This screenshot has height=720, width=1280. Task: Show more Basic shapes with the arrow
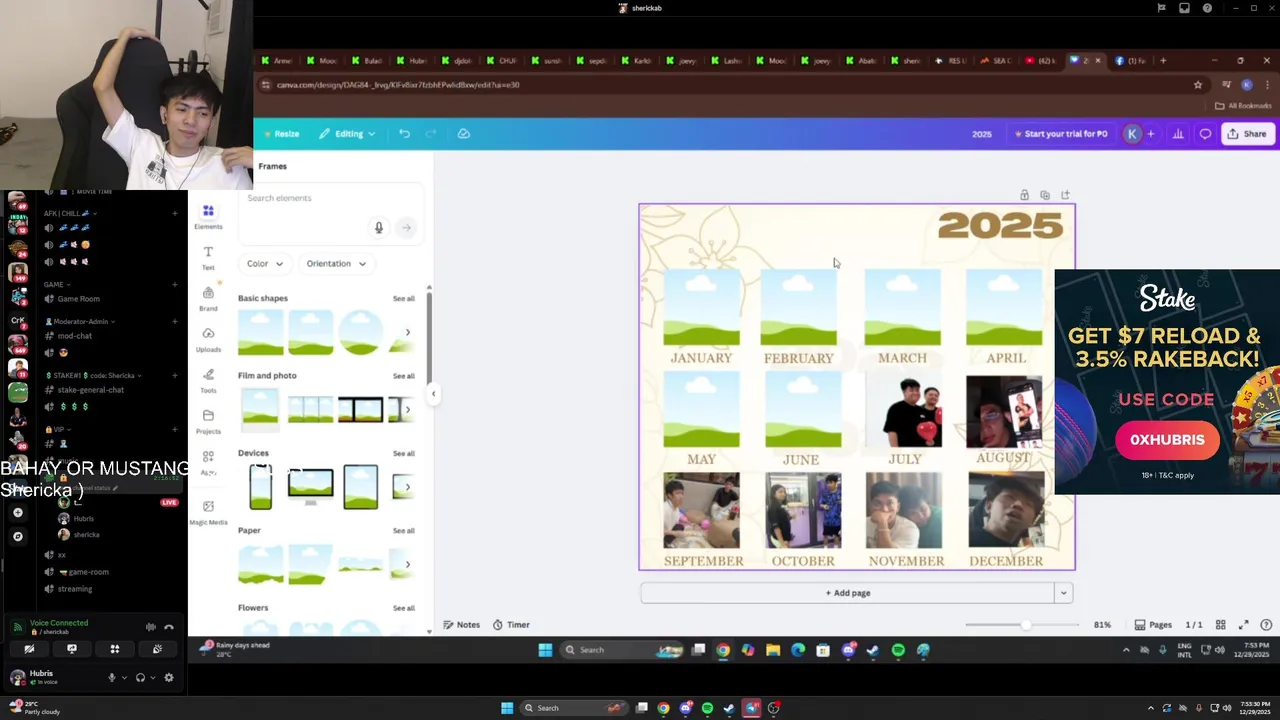(x=407, y=332)
